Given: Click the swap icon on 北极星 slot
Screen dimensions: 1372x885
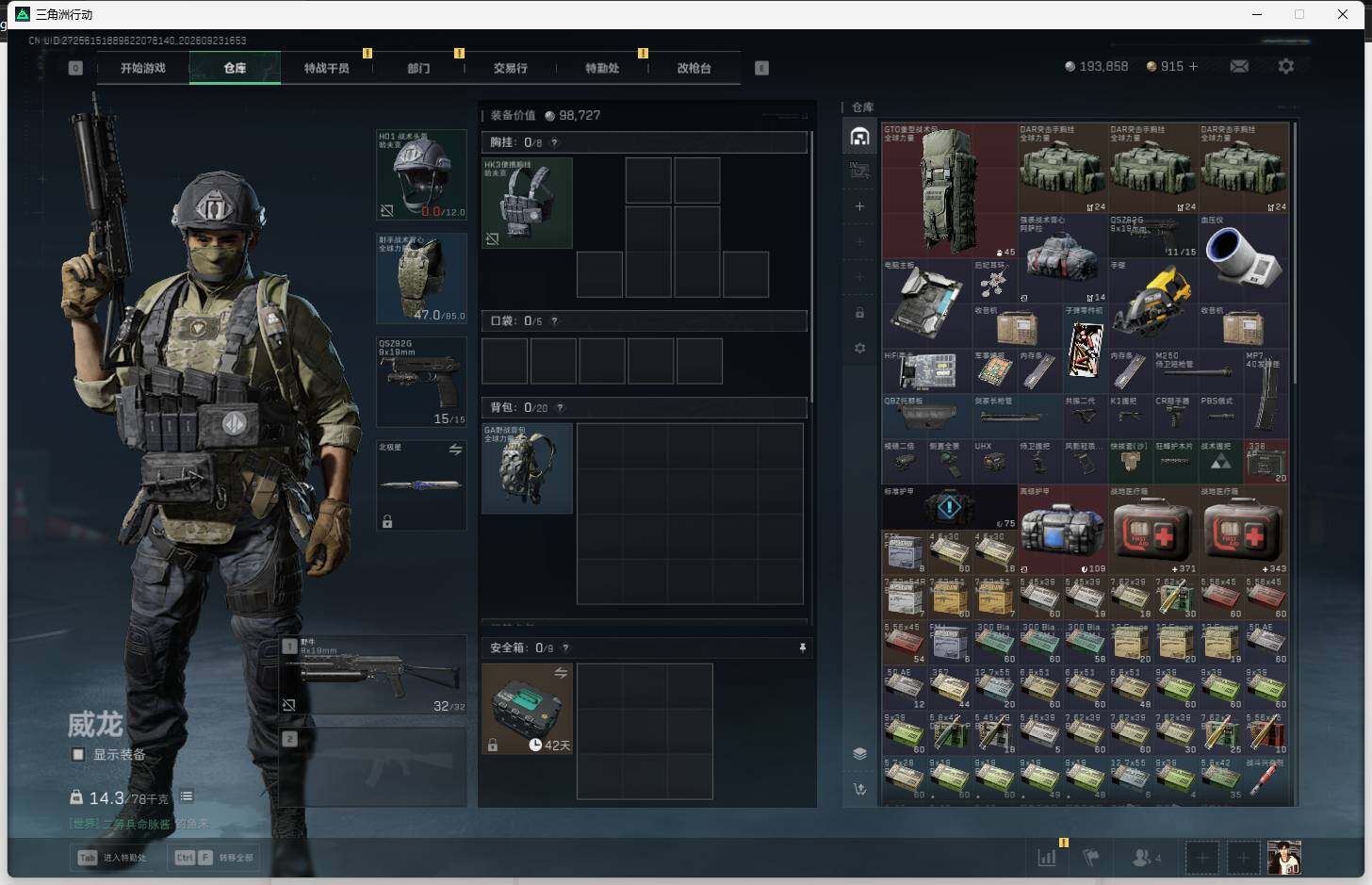Looking at the screenshot, I should (455, 450).
